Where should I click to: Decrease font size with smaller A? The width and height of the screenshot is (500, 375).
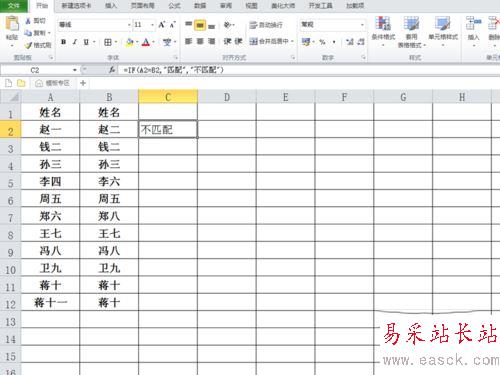coord(172,25)
